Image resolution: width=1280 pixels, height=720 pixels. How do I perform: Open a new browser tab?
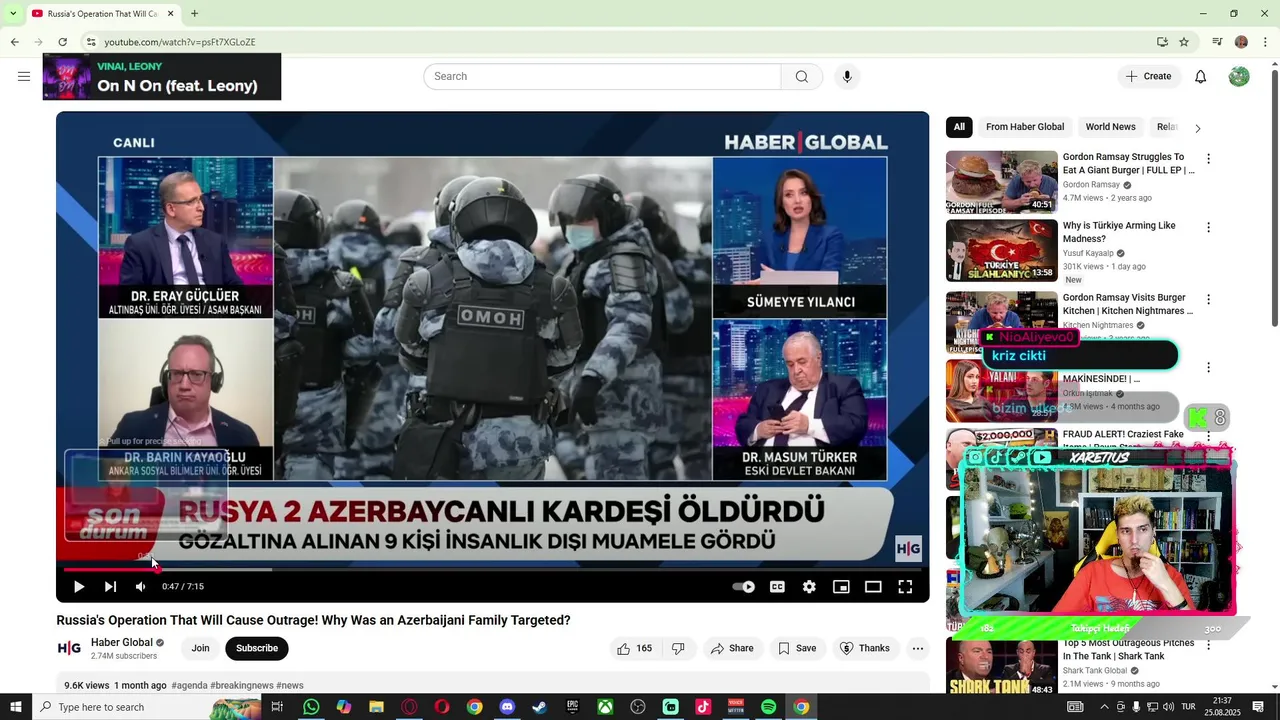coord(194,14)
